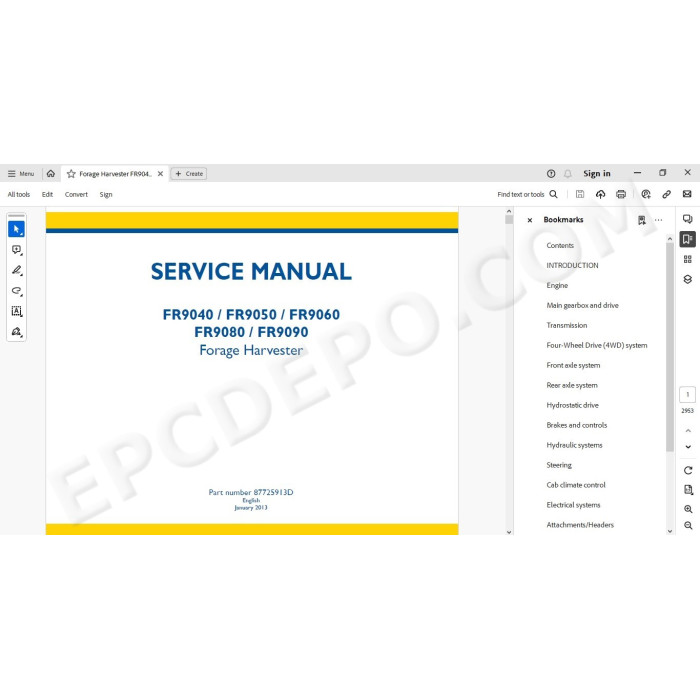Screen dimensions: 700x700
Task: Go to previous page up chevron
Action: [688, 430]
